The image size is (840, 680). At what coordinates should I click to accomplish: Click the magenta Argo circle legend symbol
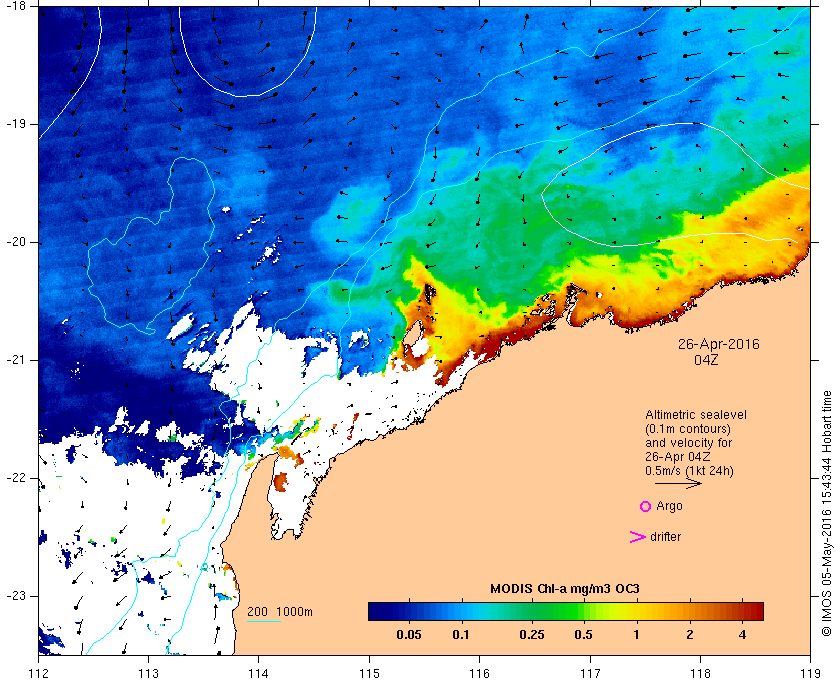point(645,506)
